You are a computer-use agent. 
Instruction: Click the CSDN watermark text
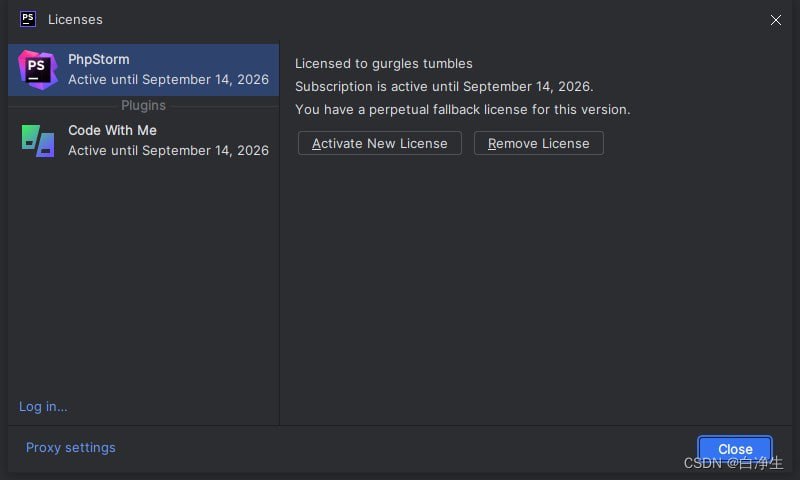coord(733,463)
